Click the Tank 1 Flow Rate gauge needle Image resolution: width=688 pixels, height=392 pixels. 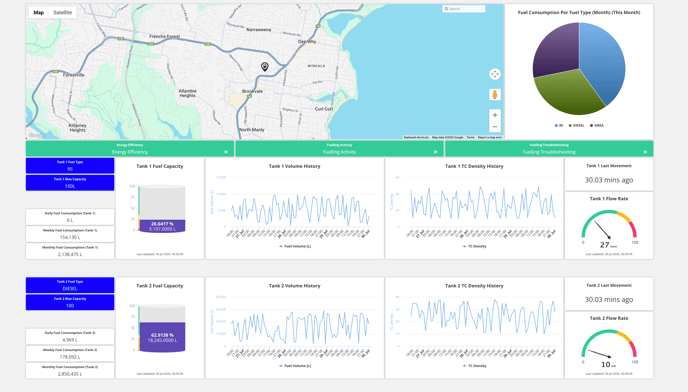click(602, 230)
